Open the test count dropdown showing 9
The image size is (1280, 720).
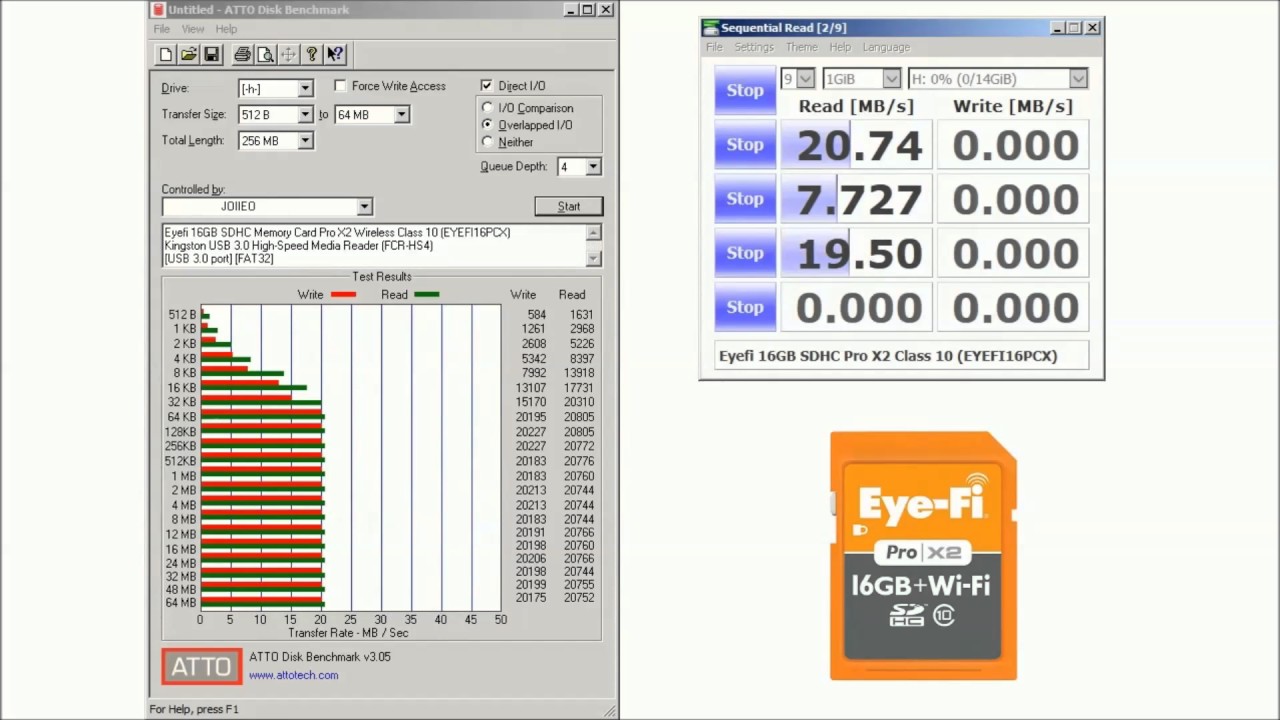coord(797,79)
